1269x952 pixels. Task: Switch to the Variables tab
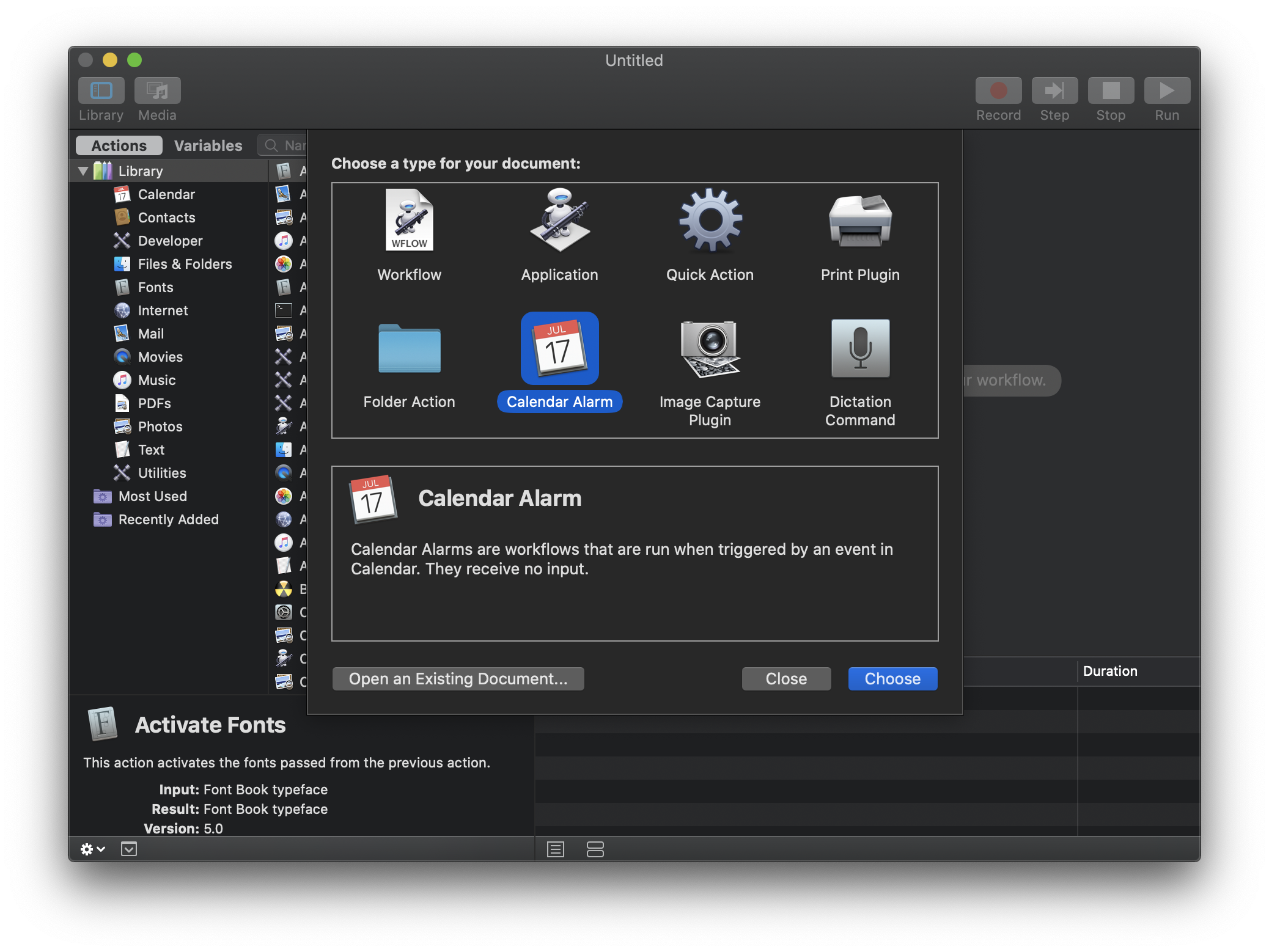(x=208, y=145)
